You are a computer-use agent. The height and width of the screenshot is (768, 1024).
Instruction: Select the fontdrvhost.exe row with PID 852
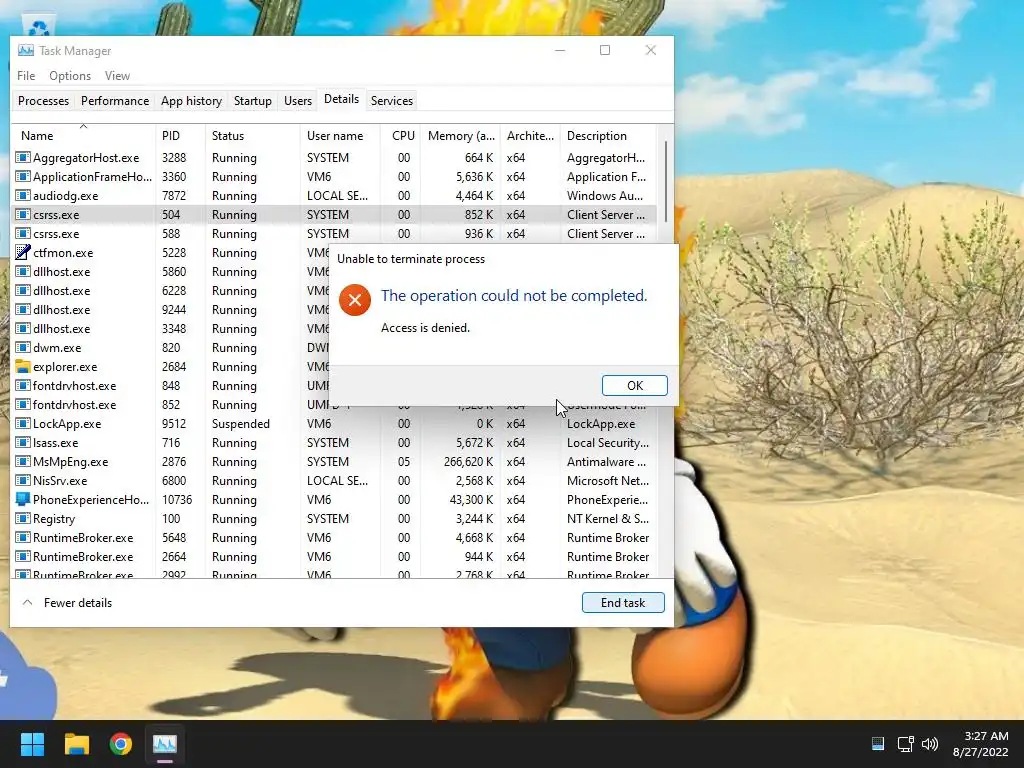(171, 404)
